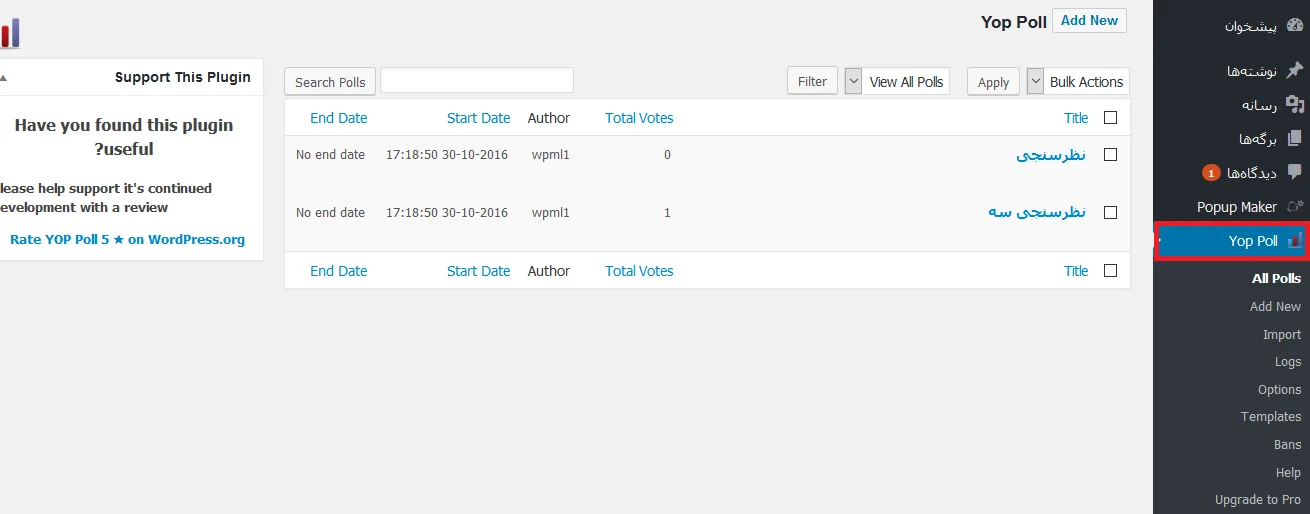Click Rate YOP Poll 5 ★ on WordPress.org link
Image resolution: width=1310 pixels, height=514 pixels.
(x=127, y=240)
